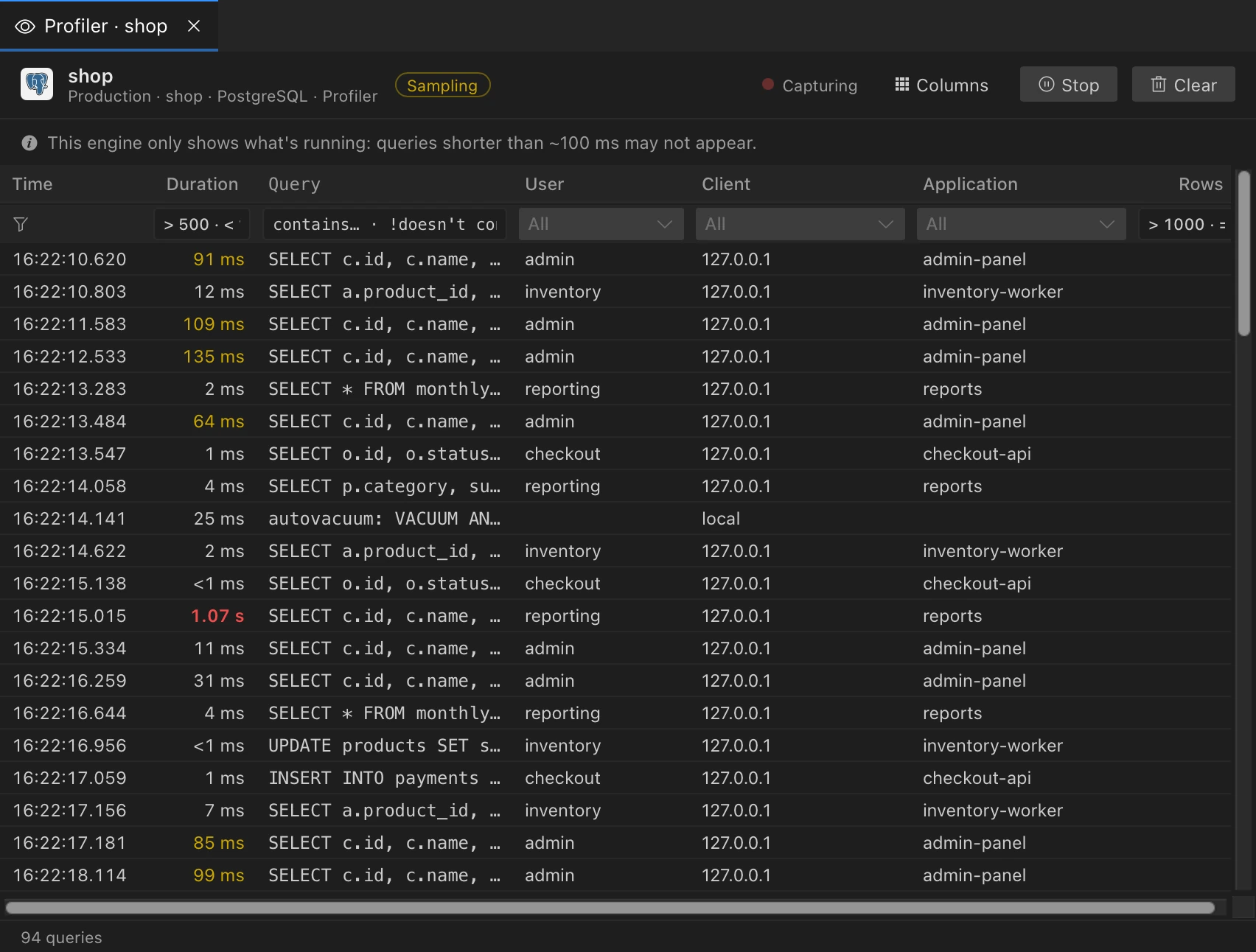Clear all captured queries
This screenshot has width=1256, height=952.
(x=1183, y=85)
